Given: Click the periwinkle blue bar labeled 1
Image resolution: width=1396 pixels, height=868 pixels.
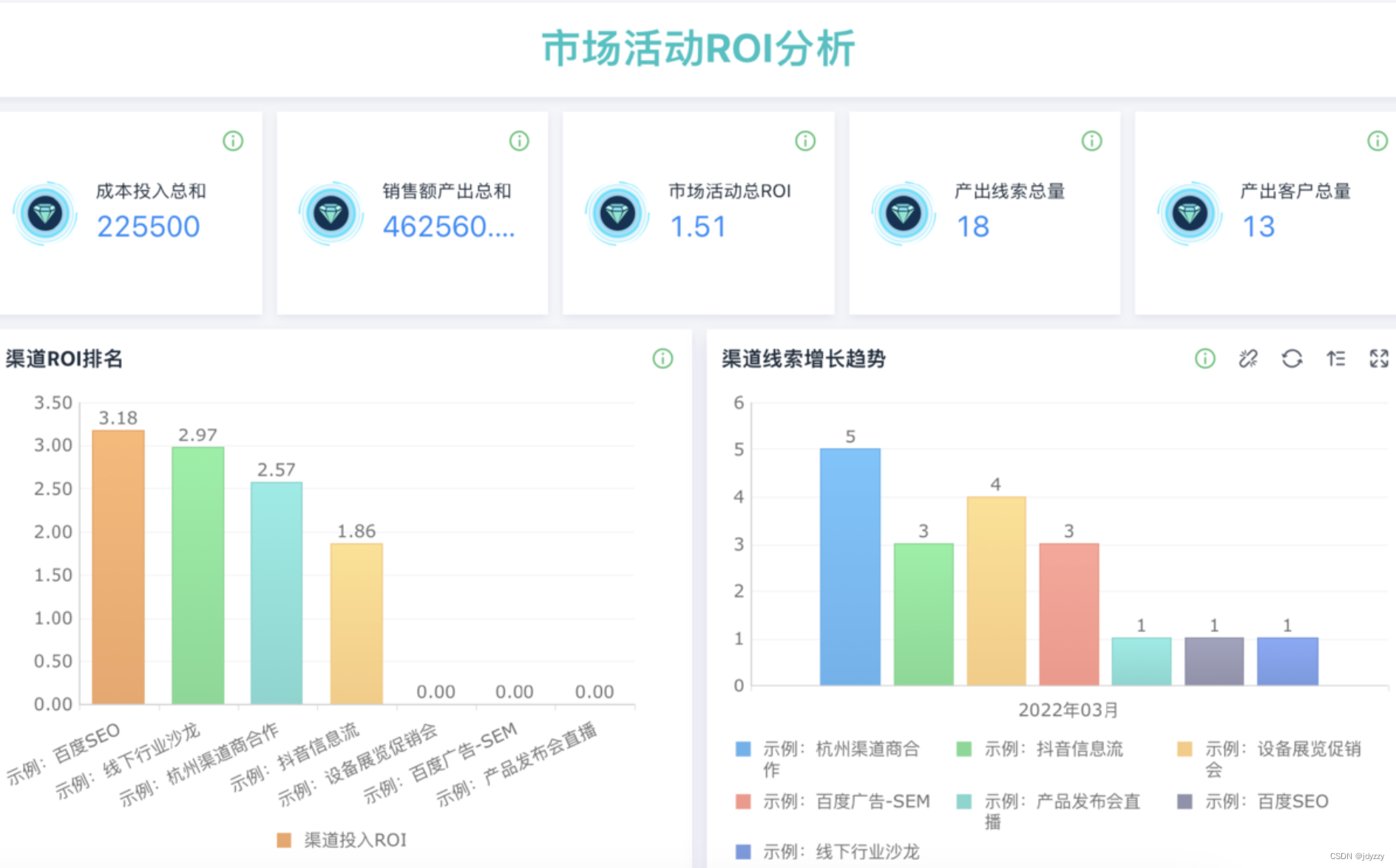Looking at the screenshot, I should [1287, 662].
